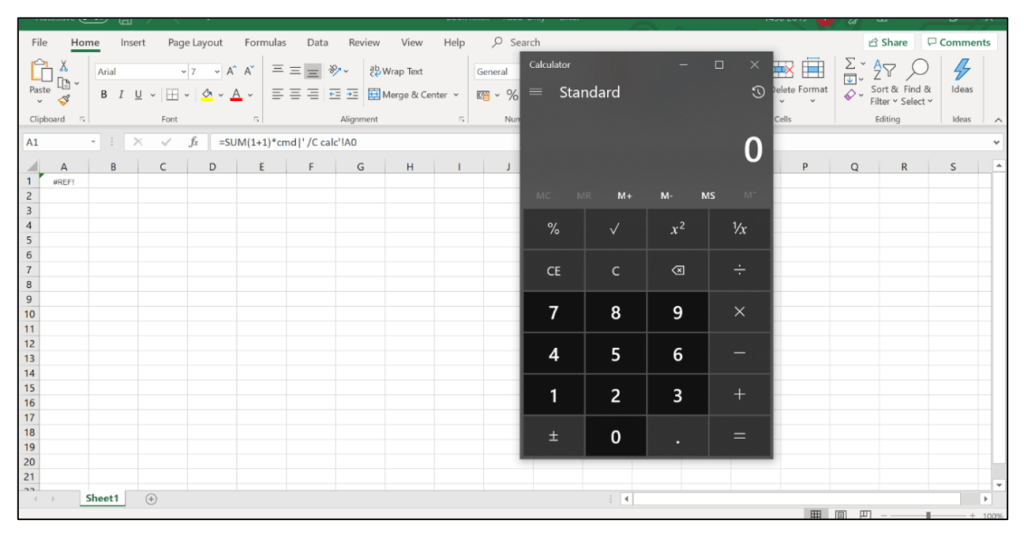Image resolution: width=1024 pixels, height=539 pixels.
Task: Click the Calculator equals button
Action: tap(739, 436)
